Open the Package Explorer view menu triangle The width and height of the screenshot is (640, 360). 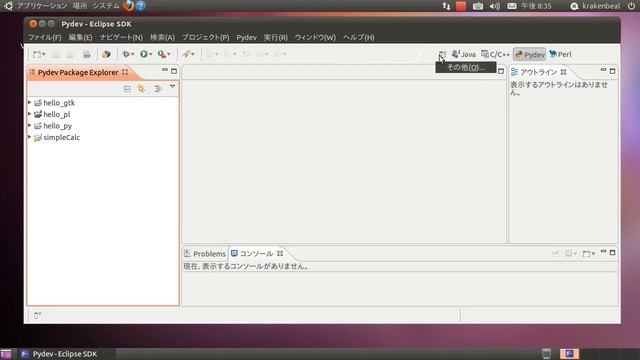point(172,87)
